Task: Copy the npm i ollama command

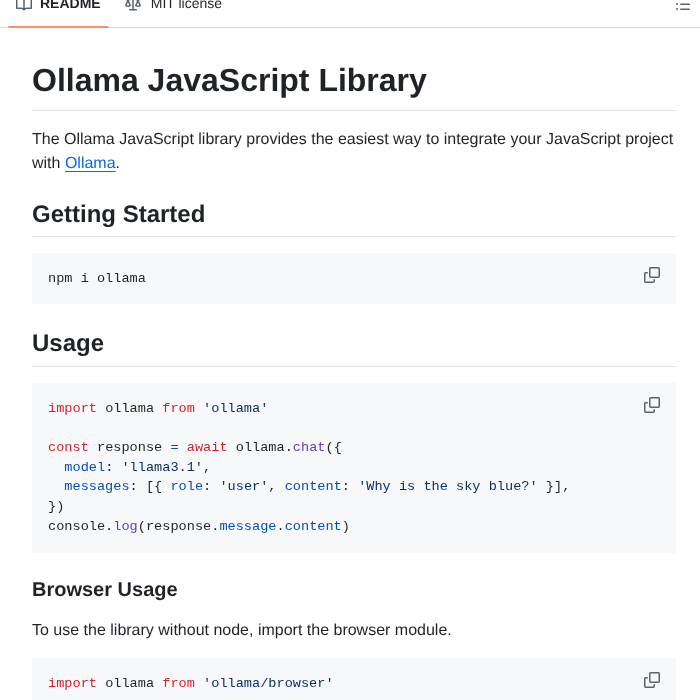Action: coord(652,275)
